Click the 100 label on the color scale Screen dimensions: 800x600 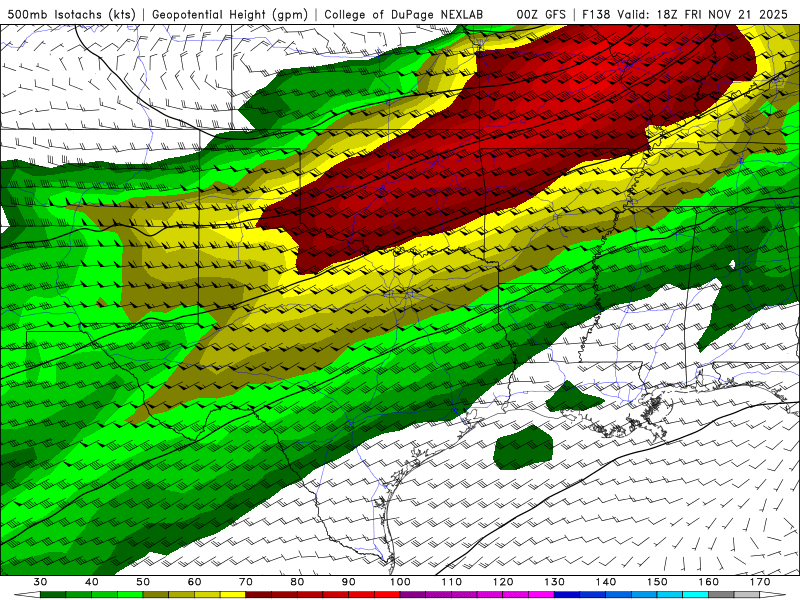tap(400, 582)
